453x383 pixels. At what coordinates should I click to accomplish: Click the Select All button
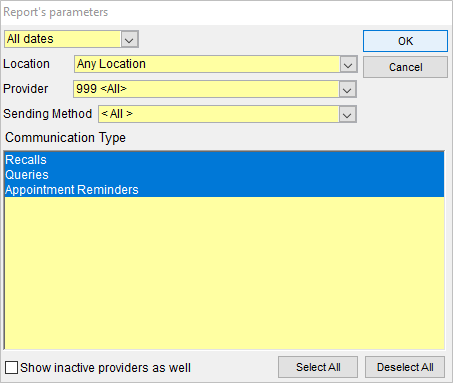pos(318,367)
